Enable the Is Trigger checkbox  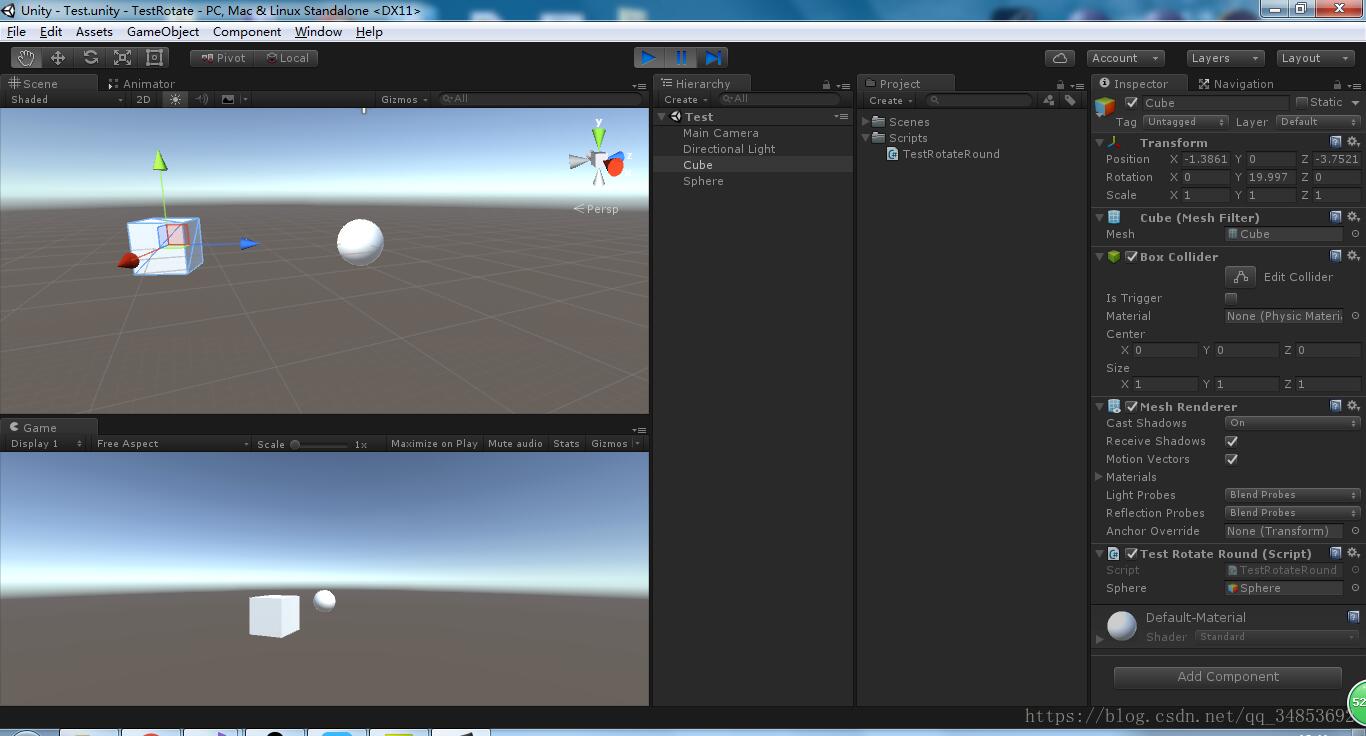(x=1231, y=298)
